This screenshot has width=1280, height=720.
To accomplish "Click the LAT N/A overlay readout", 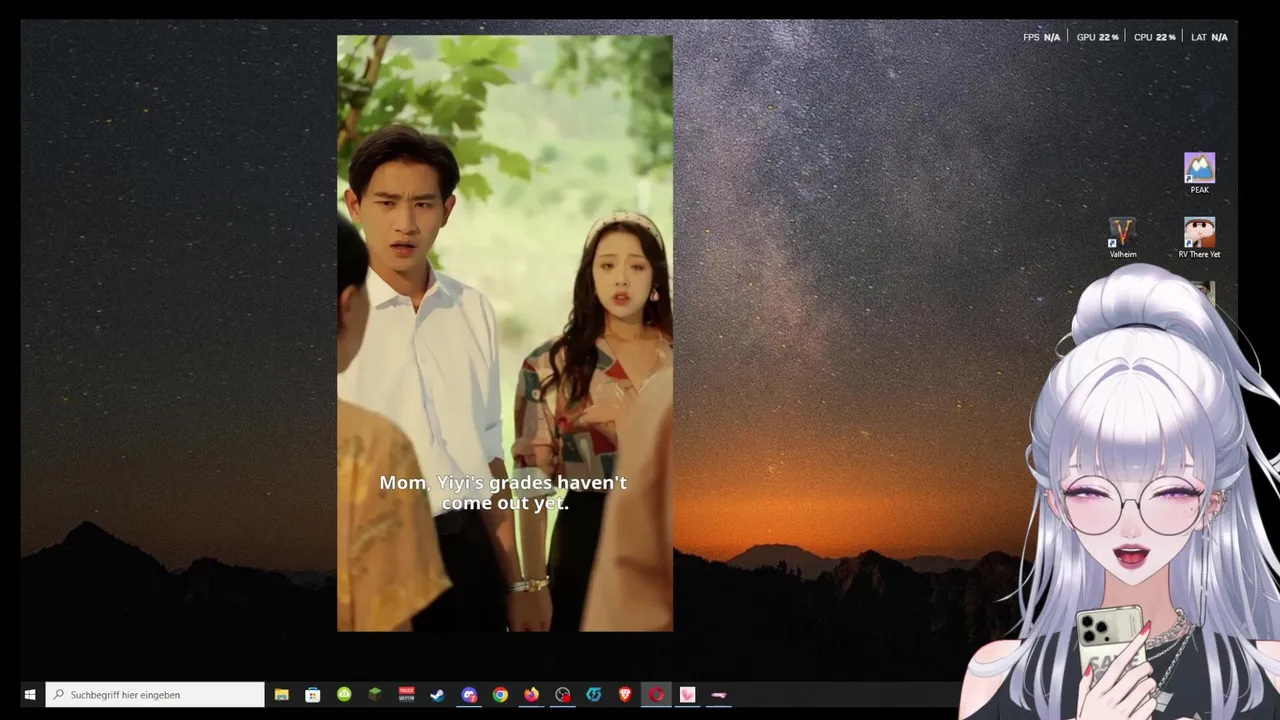I will pos(1209,37).
